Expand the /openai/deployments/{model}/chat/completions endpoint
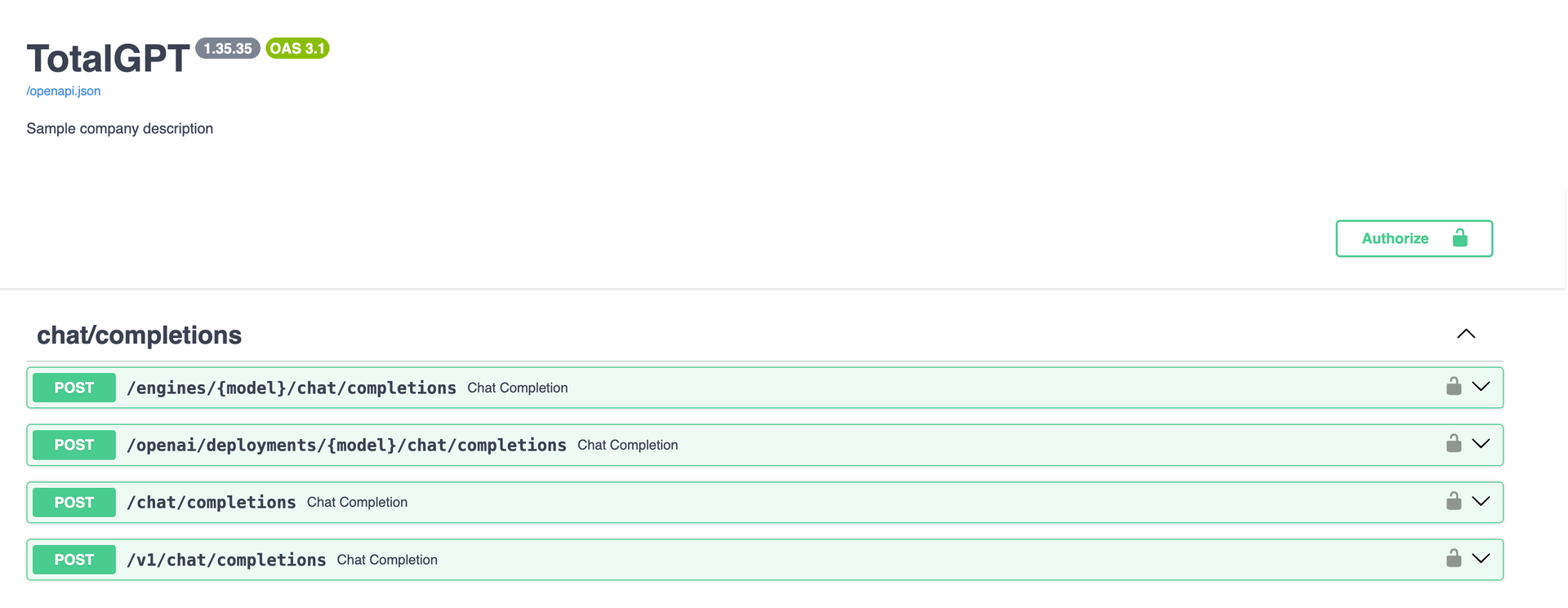1568x608 pixels. tap(1481, 443)
